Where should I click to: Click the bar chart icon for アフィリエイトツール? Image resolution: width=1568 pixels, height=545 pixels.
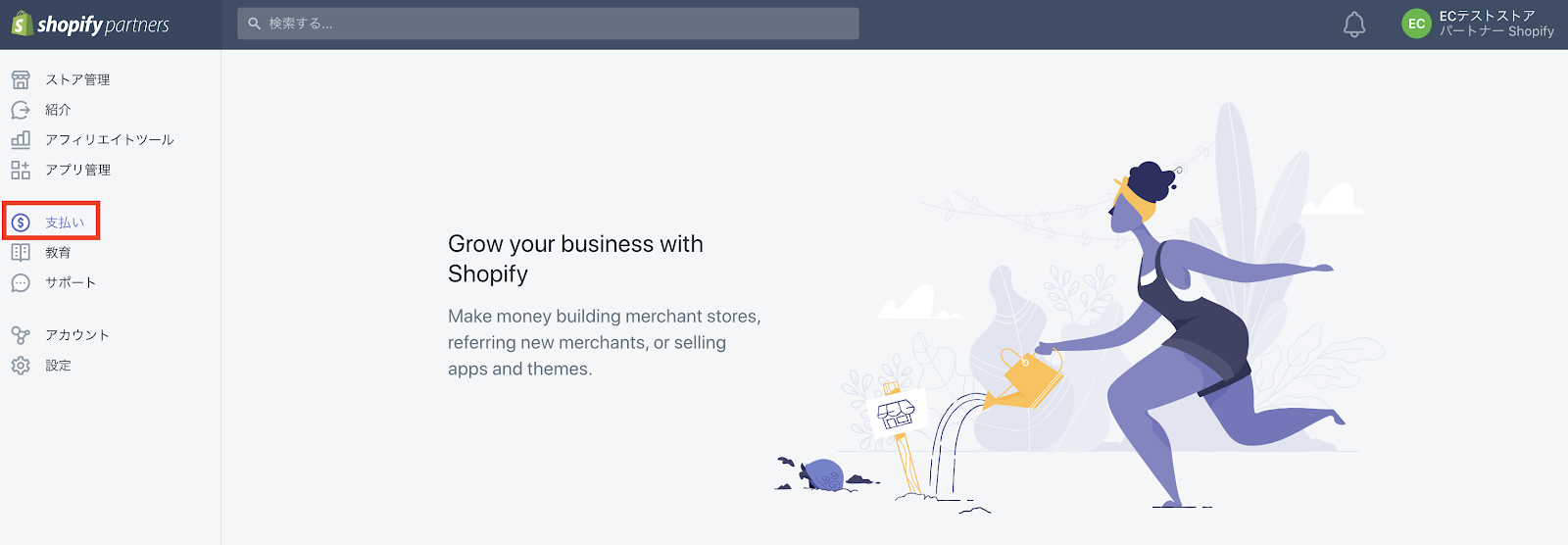pyautogui.click(x=21, y=140)
